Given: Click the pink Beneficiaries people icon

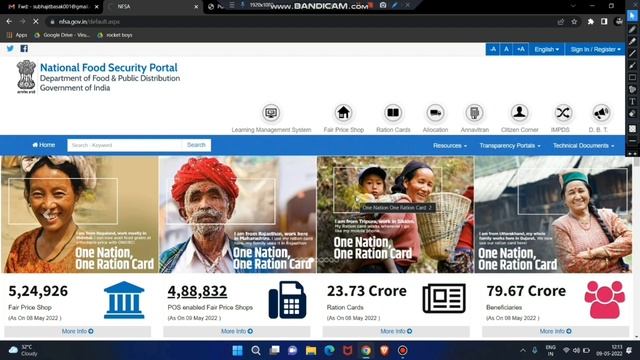Looking at the screenshot, I should (x=604, y=300).
